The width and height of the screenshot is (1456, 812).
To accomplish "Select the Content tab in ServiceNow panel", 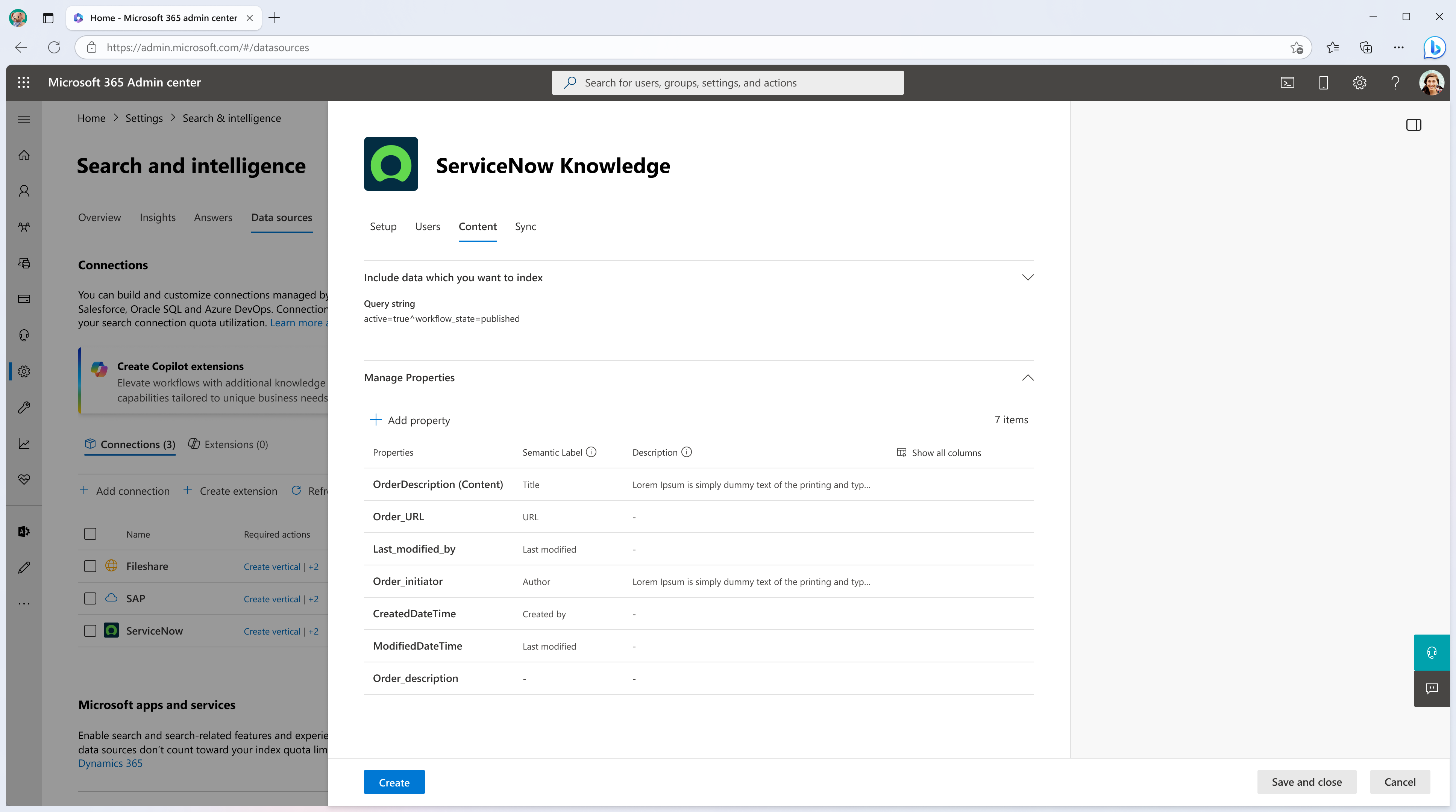I will coord(477,225).
